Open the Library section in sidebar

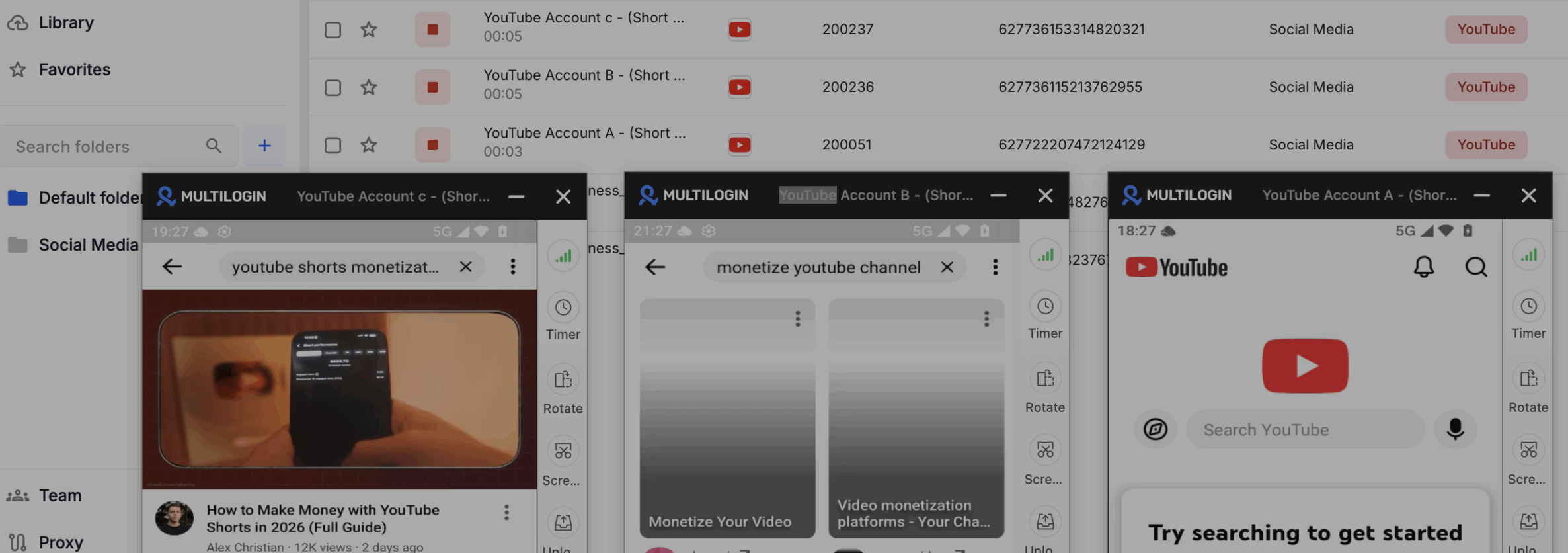(51, 22)
